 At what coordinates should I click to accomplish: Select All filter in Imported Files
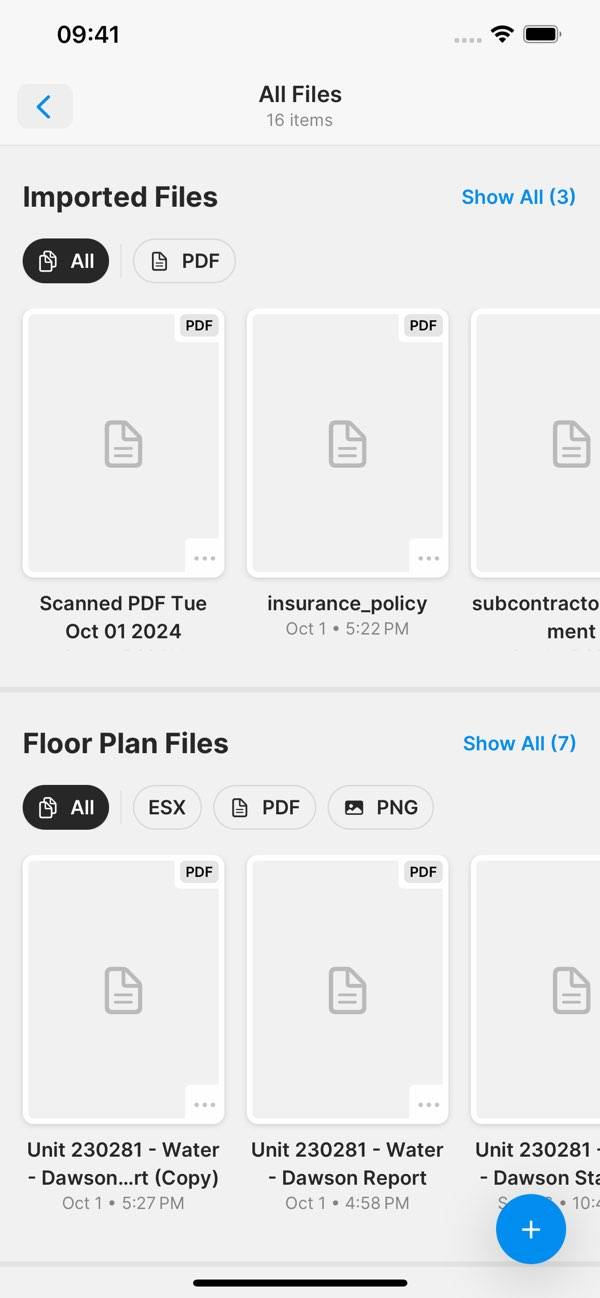pyautogui.click(x=66, y=261)
